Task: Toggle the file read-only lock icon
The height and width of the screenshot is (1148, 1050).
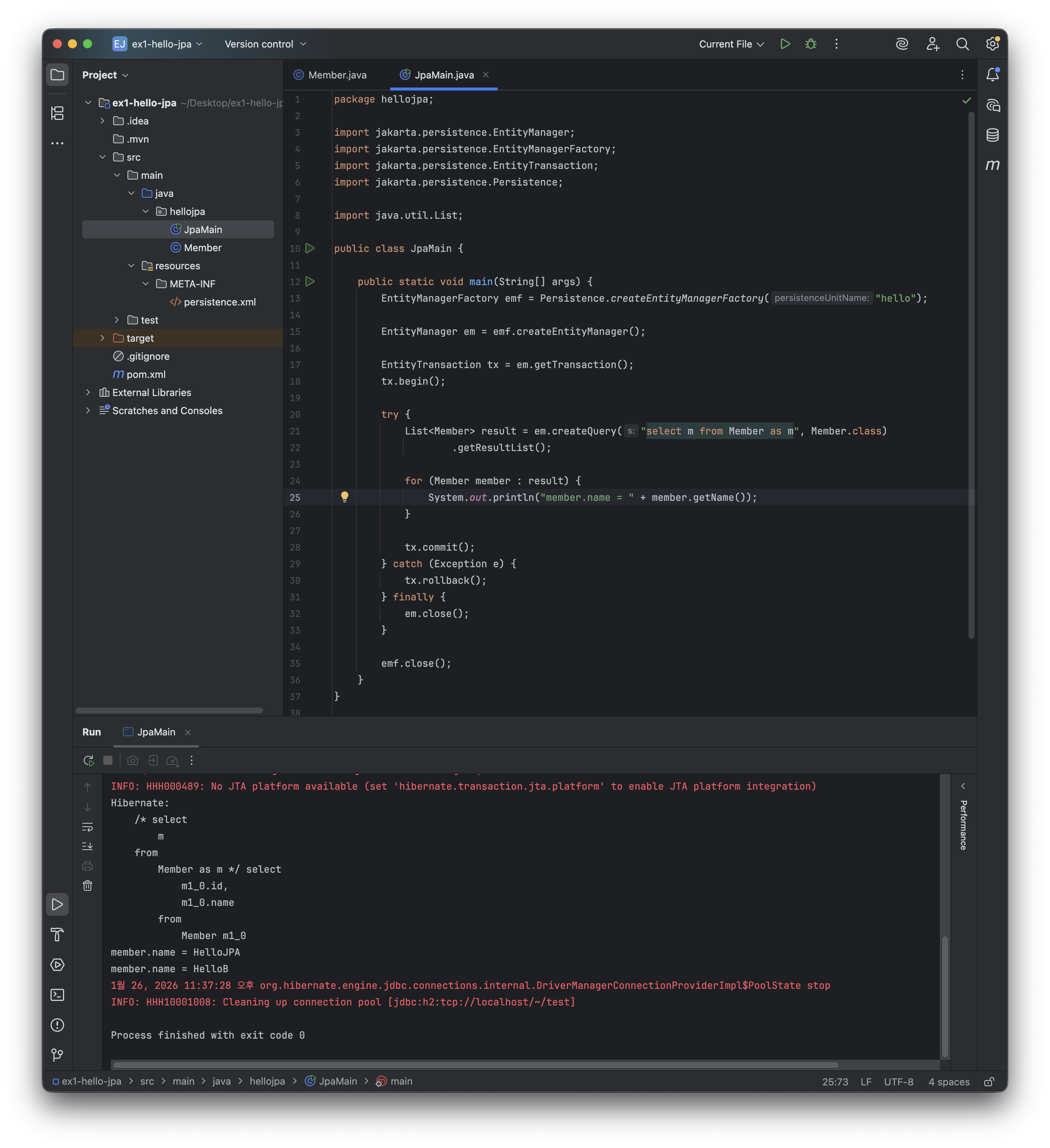Action: [989, 1081]
